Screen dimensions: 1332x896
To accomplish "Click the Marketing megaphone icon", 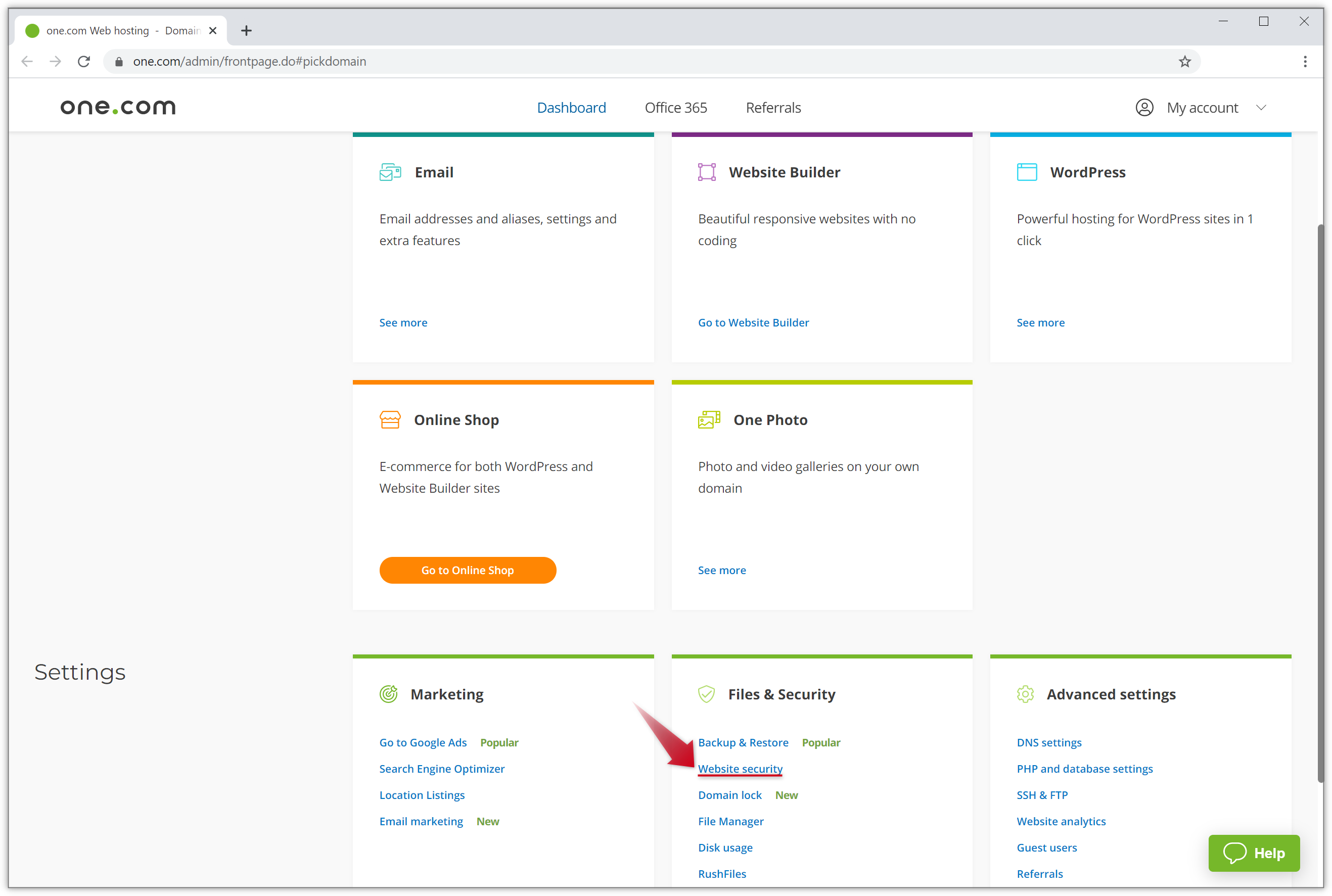I will (x=389, y=694).
